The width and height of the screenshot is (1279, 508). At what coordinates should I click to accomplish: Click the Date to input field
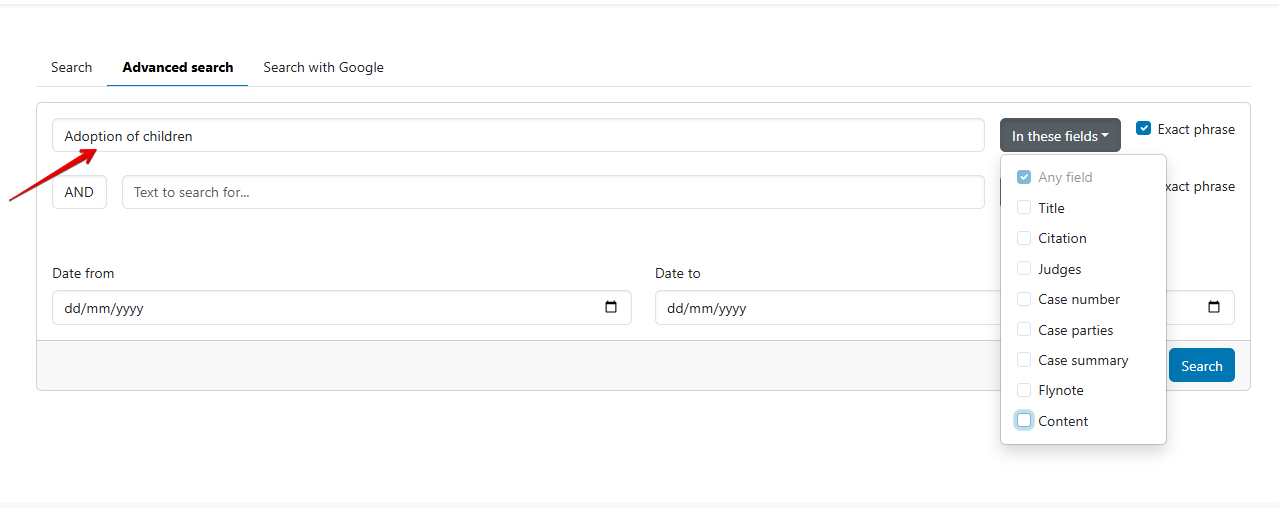(825, 308)
